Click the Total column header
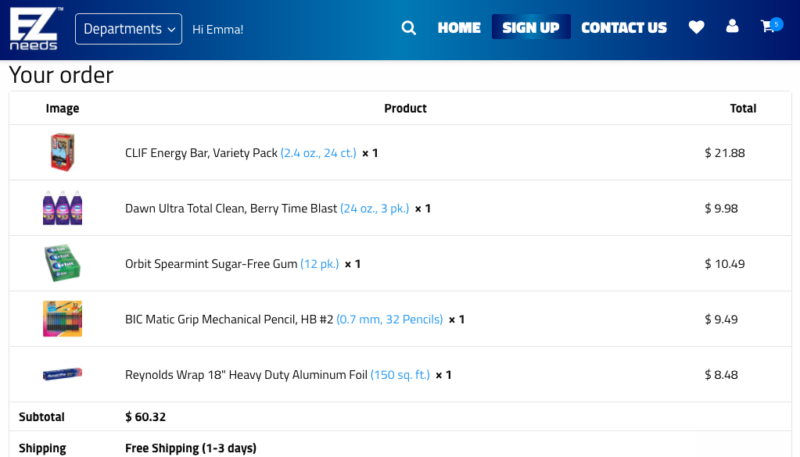This screenshot has height=457, width=800. (x=743, y=108)
